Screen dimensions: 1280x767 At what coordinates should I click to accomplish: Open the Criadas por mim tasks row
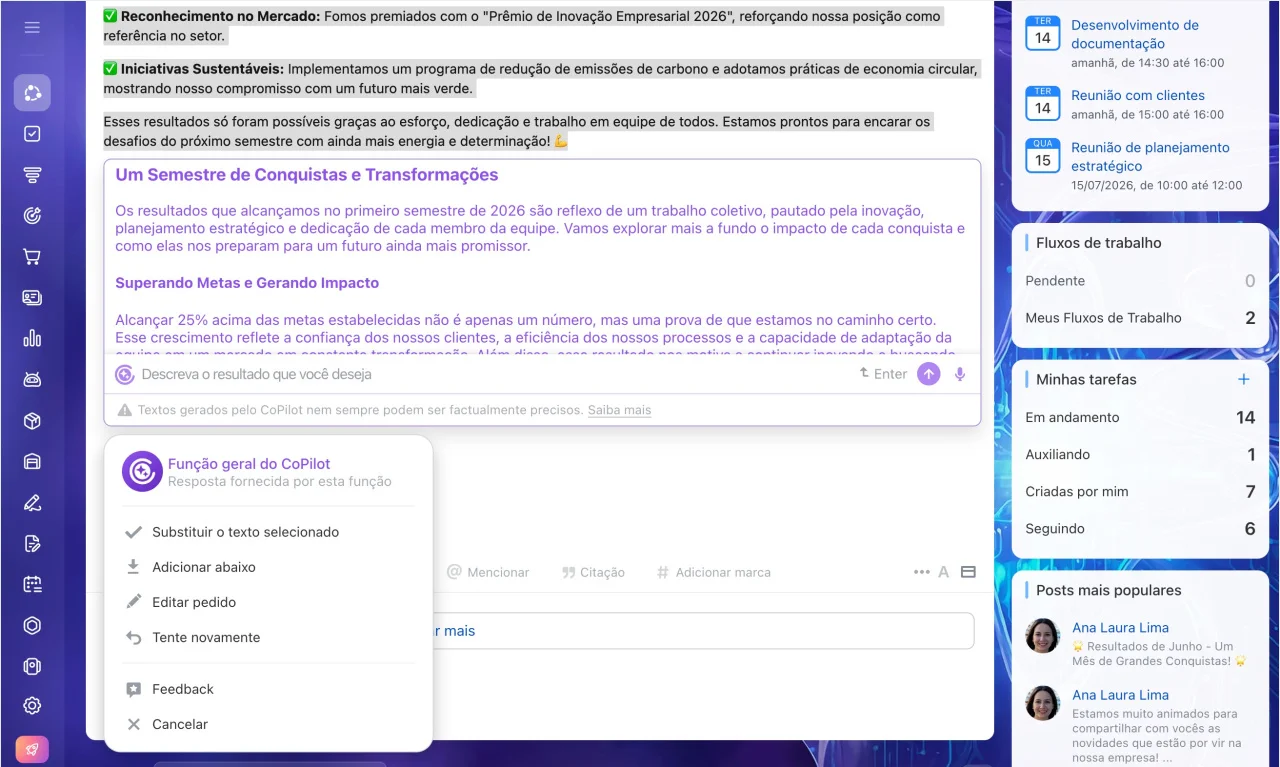pos(1140,491)
